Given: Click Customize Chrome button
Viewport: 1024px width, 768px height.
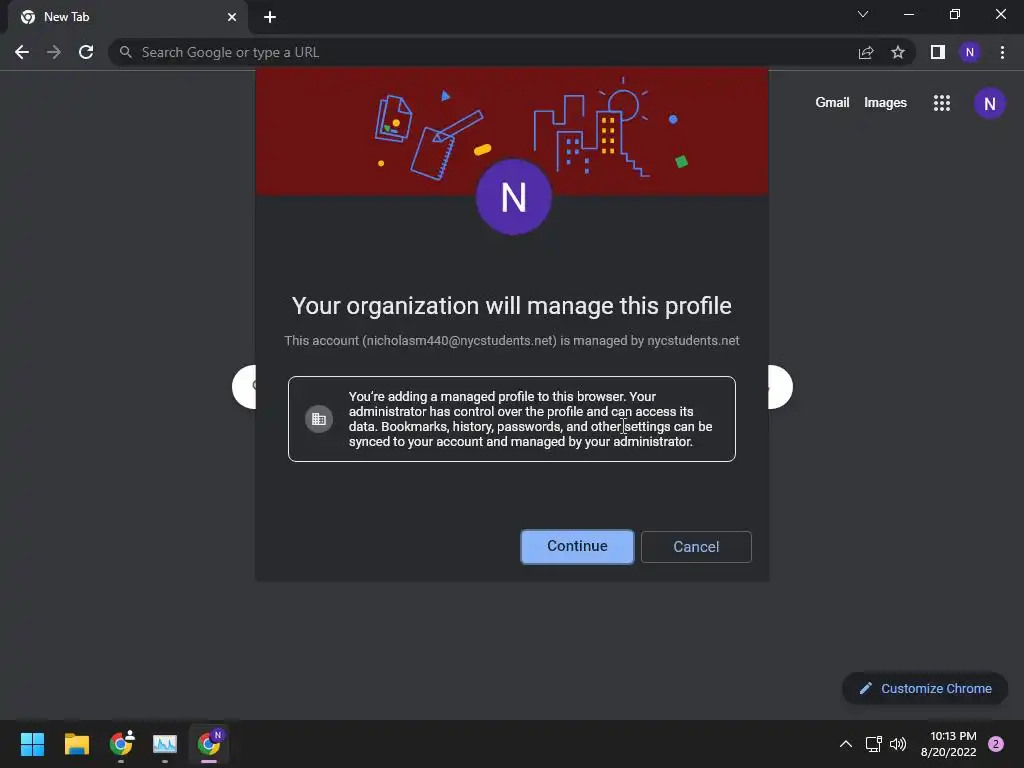Looking at the screenshot, I should tap(925, 688).
